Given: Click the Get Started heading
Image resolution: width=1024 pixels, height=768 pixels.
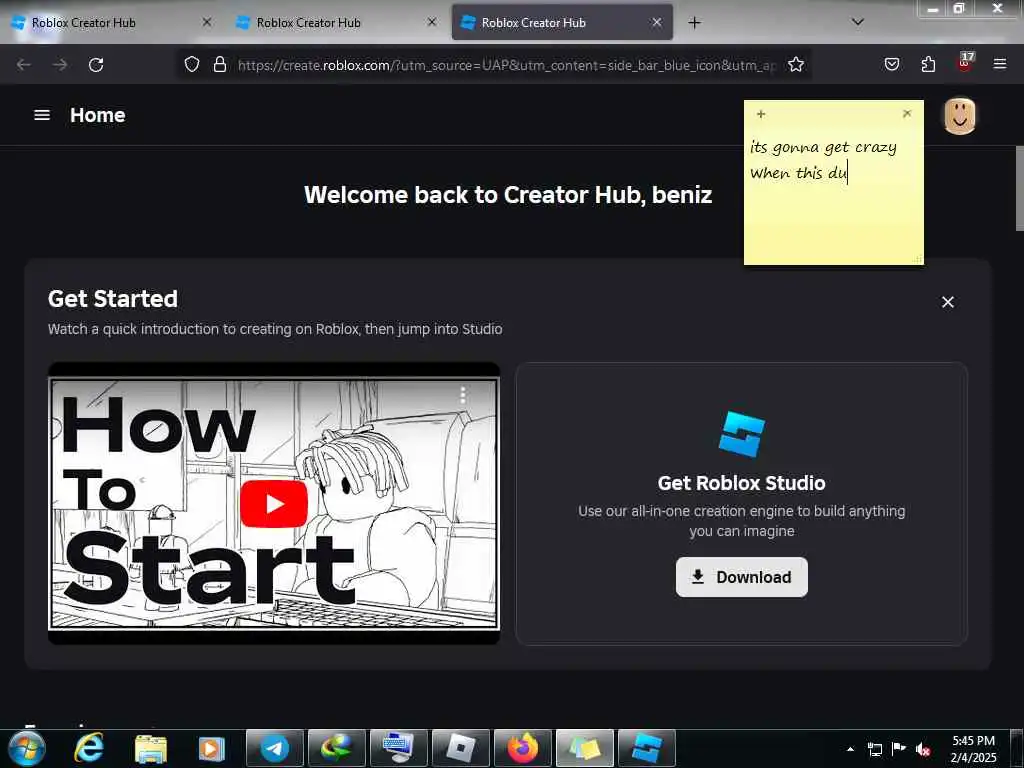Looking at the screenshot, I should (112, 298).
